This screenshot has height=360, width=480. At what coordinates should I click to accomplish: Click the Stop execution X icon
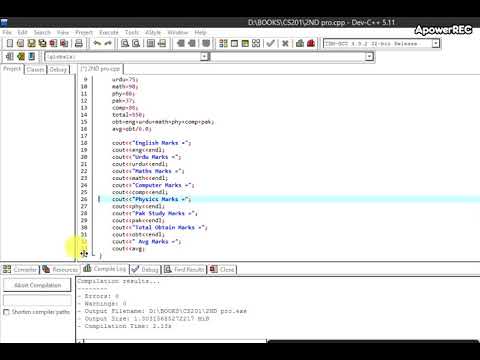coord(285,43)
